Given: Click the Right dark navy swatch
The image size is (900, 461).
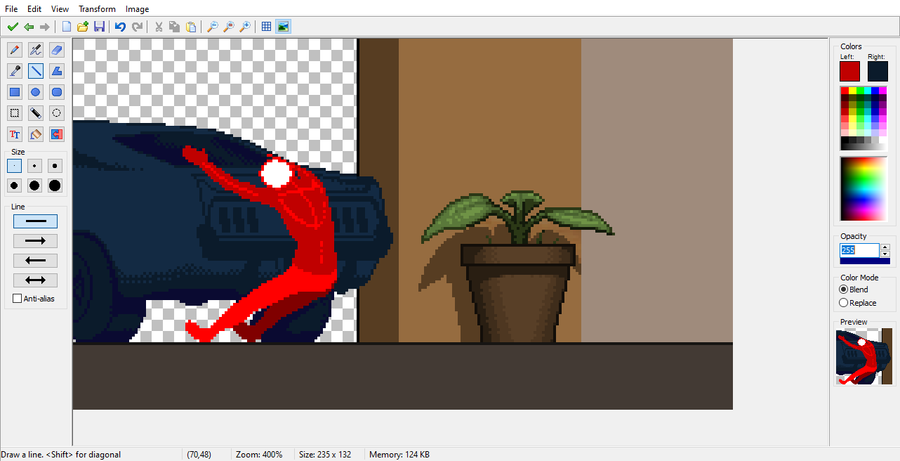Looking at the screenshot, I should point(878,72).
